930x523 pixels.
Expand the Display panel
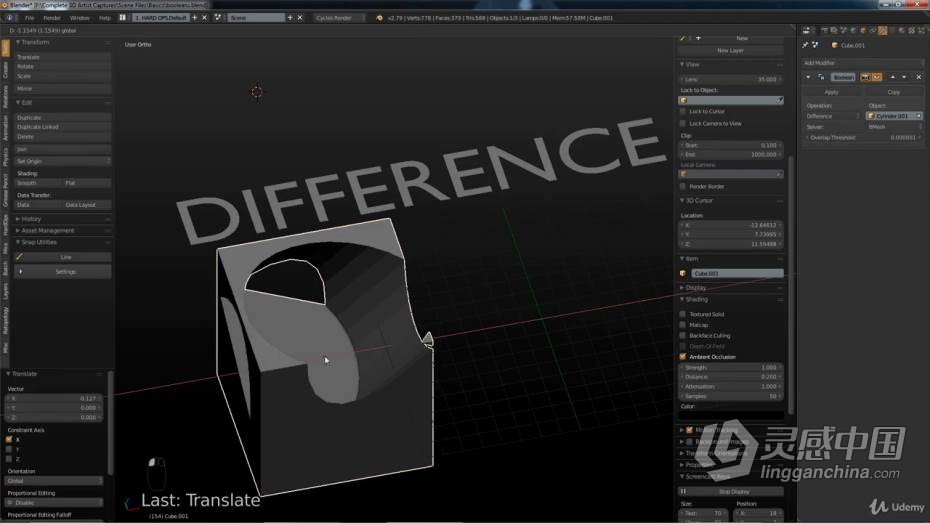coord(682,288)
